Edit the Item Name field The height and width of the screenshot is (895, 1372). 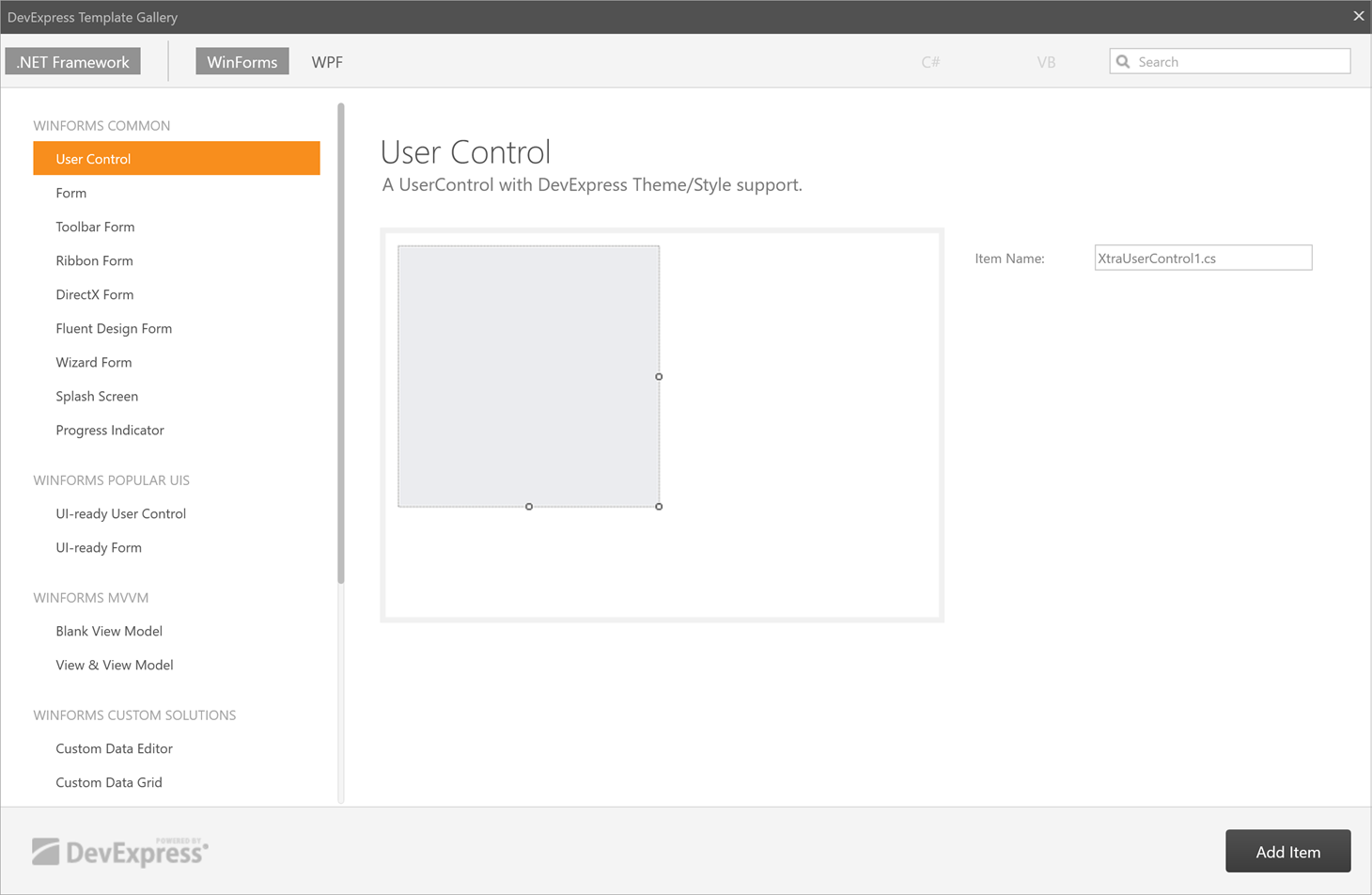pos(1203,258)
